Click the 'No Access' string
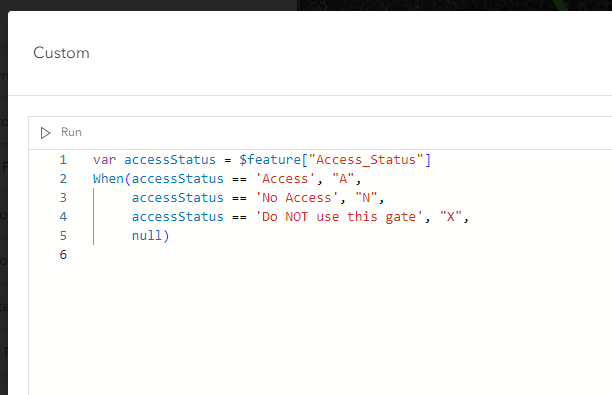Viewport: 612px width, 395px height. [297, 198]
